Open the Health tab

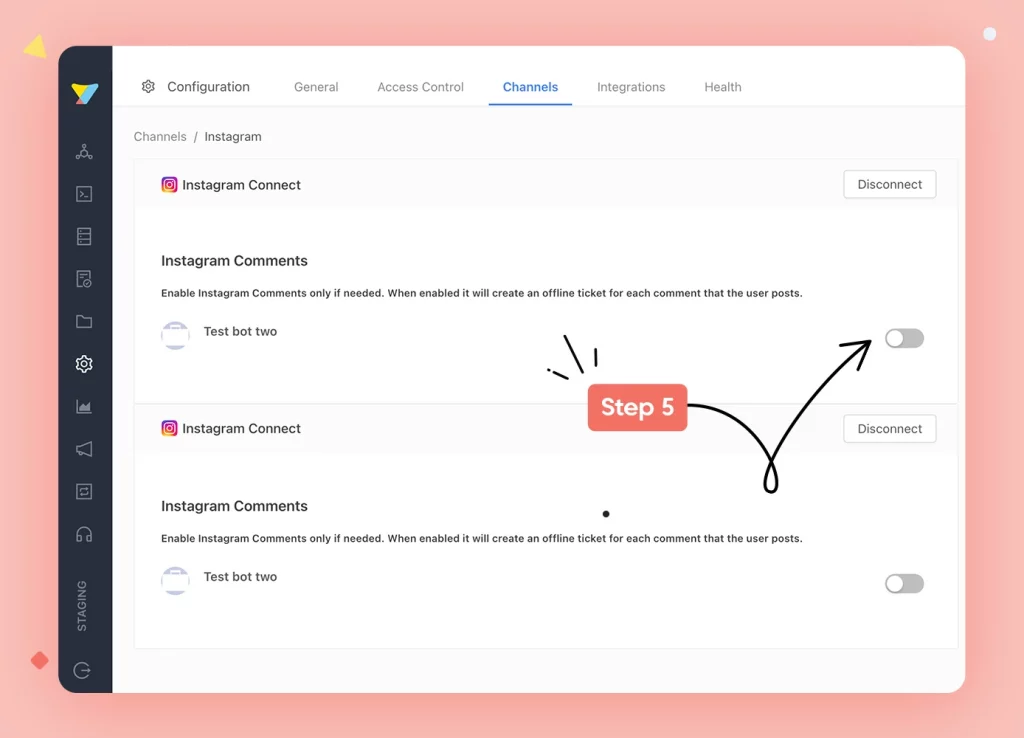click(723, 87)
